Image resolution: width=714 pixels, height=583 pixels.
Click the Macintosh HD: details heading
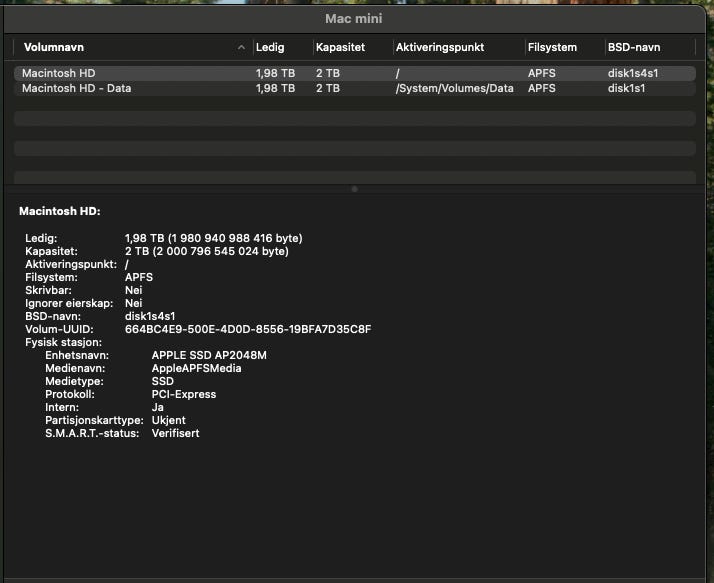tap(60, 211)
